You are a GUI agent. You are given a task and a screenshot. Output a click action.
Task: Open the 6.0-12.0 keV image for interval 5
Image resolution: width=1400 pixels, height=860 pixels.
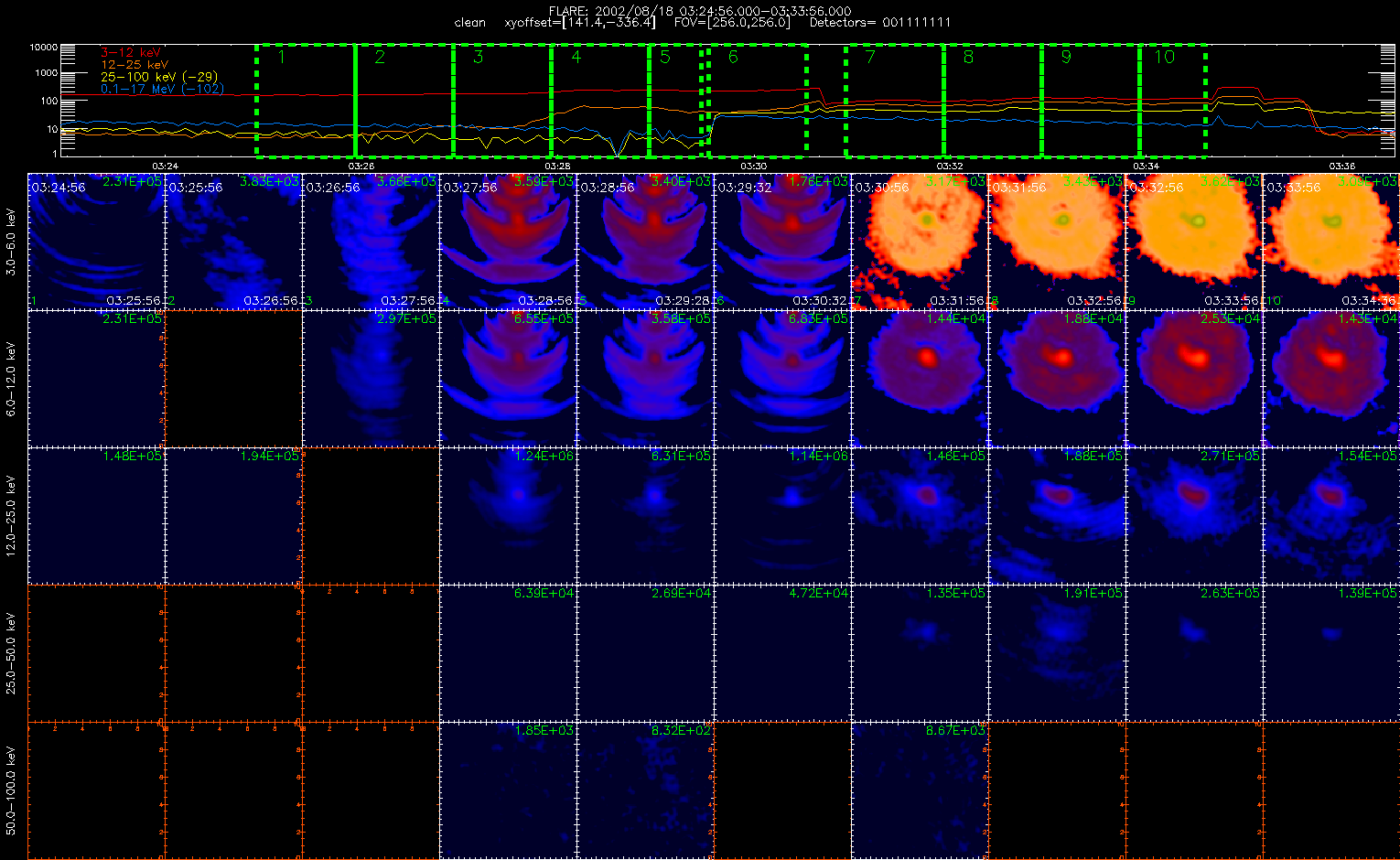point(645,379)
